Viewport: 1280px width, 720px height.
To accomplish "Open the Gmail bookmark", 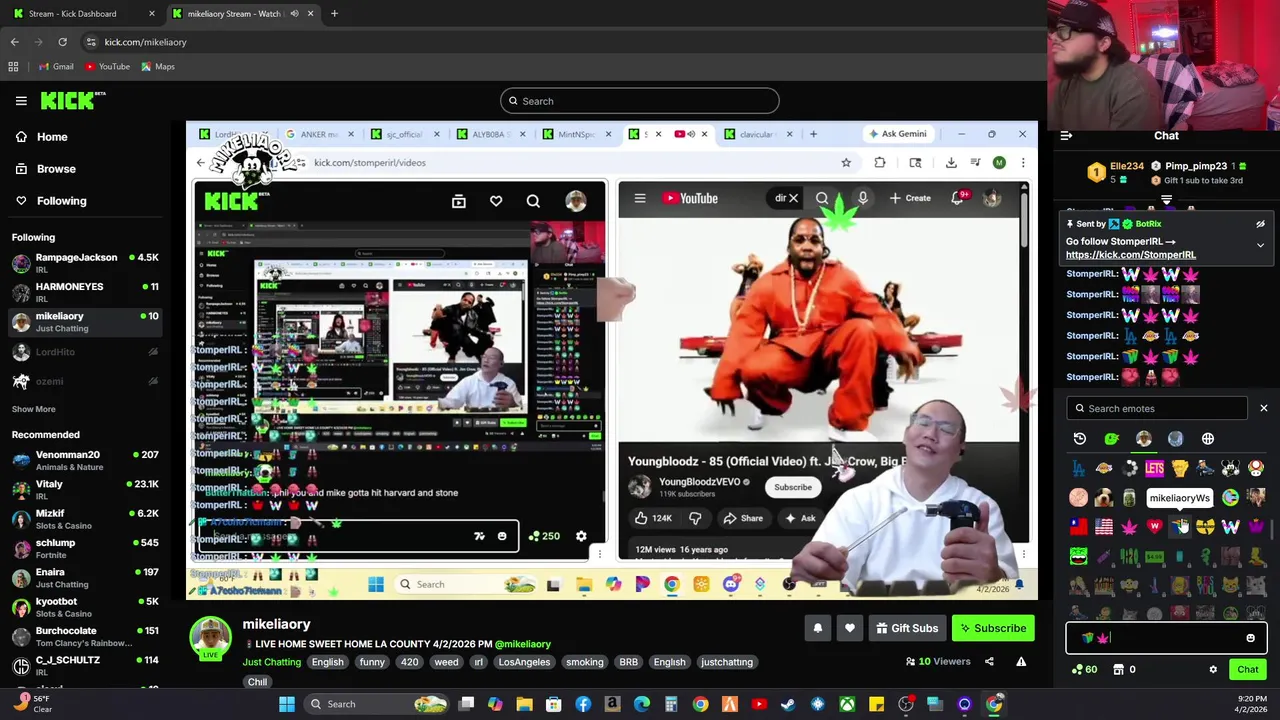I will pos(55,67).
